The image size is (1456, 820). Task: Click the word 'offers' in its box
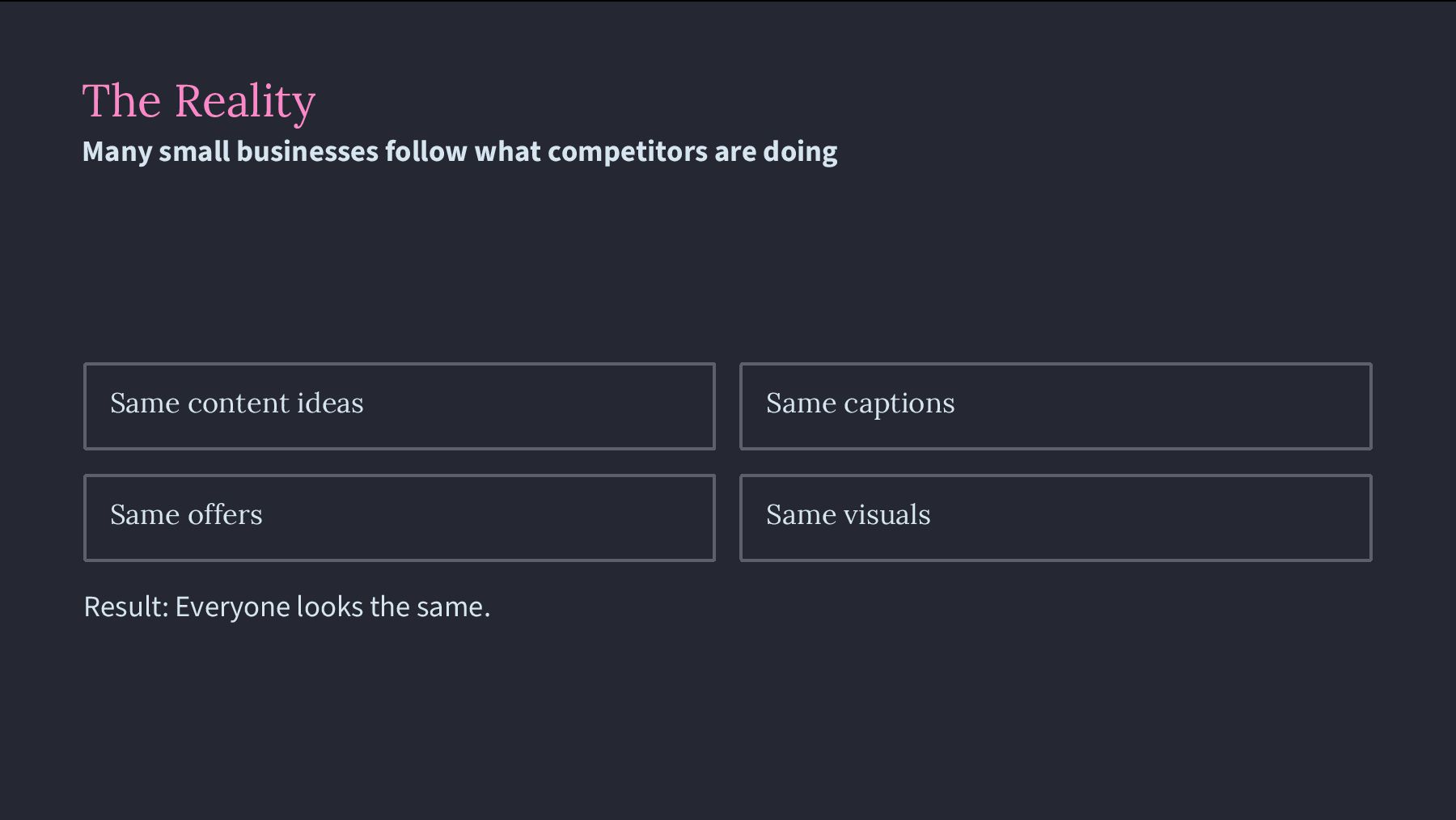[x=225, y=514]
